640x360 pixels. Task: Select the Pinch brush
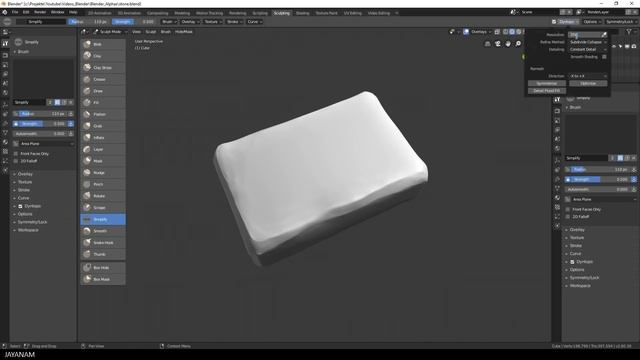coord(103,184)
